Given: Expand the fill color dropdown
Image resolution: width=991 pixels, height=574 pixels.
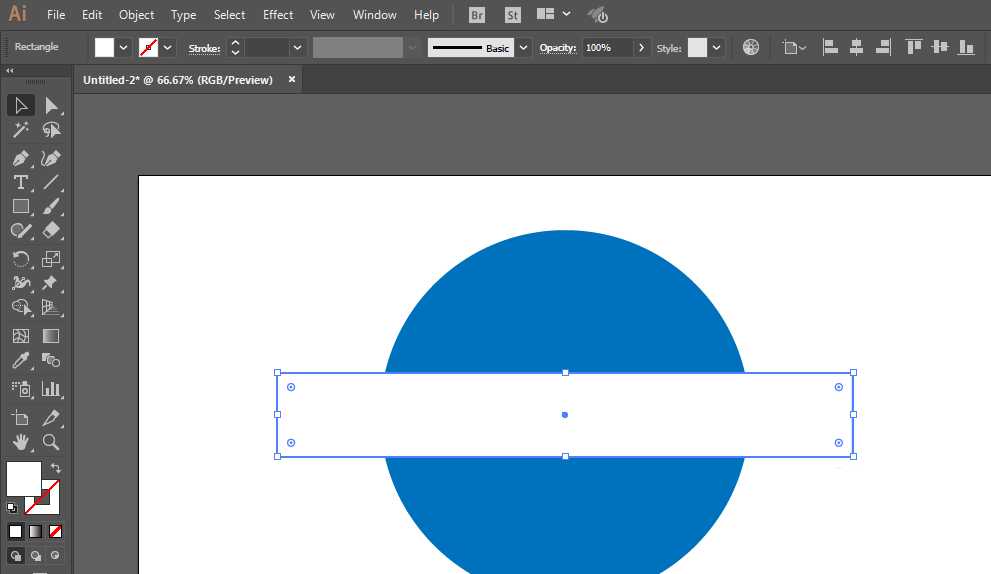Looking at the screenshot, I should point(124,47).
